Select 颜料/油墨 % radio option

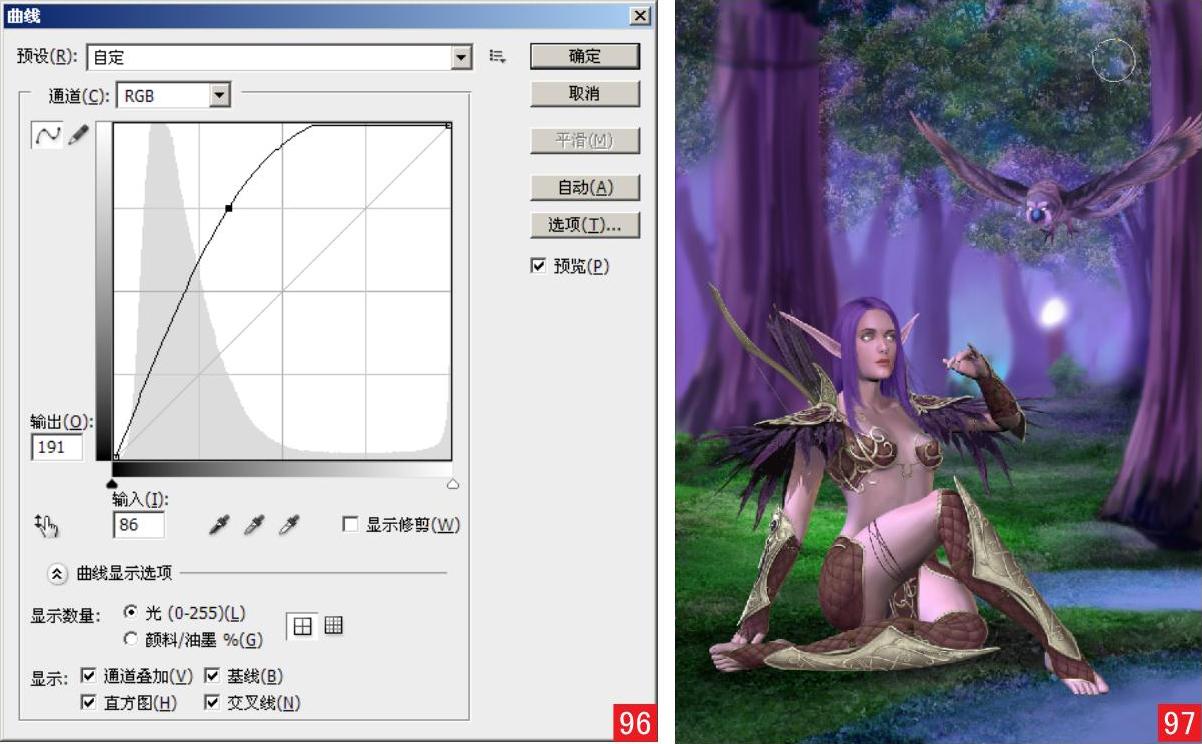point(129,638)
